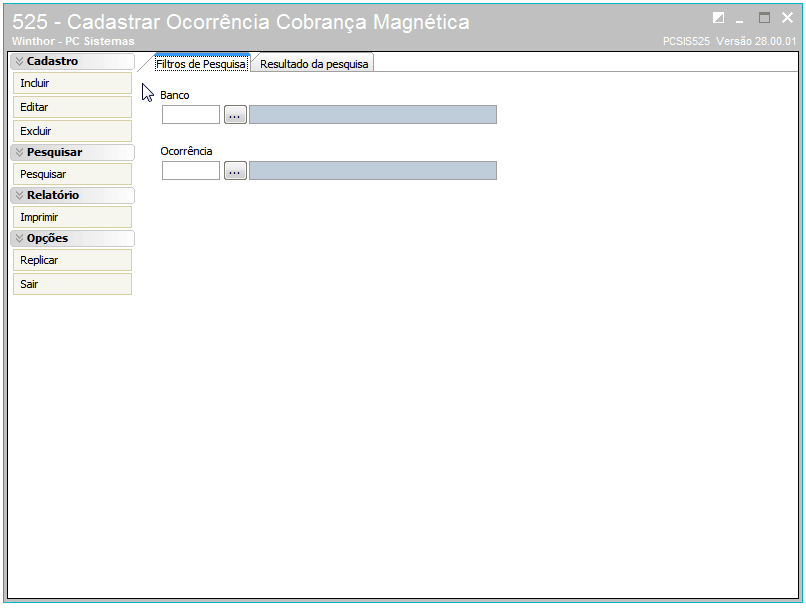Open Ocorrência lookup ellipsis button
This screenshot has width=806, height=608.
click(235, 171)
